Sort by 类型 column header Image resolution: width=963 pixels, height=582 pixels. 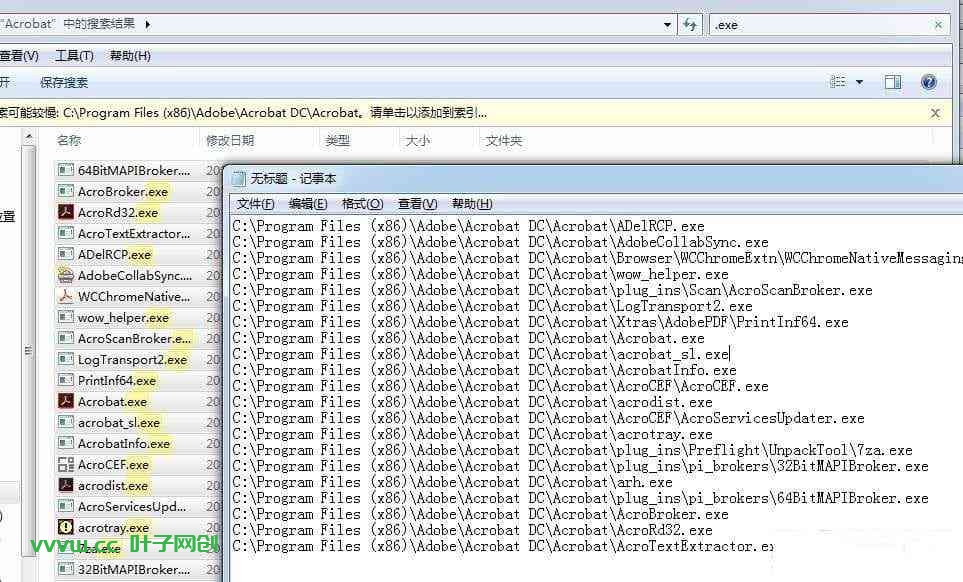click(337, 141)
